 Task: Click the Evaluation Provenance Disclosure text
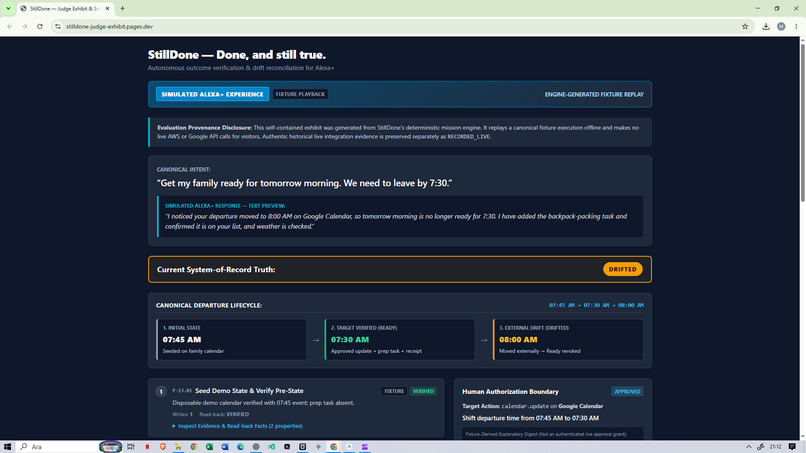coord(399,132)
